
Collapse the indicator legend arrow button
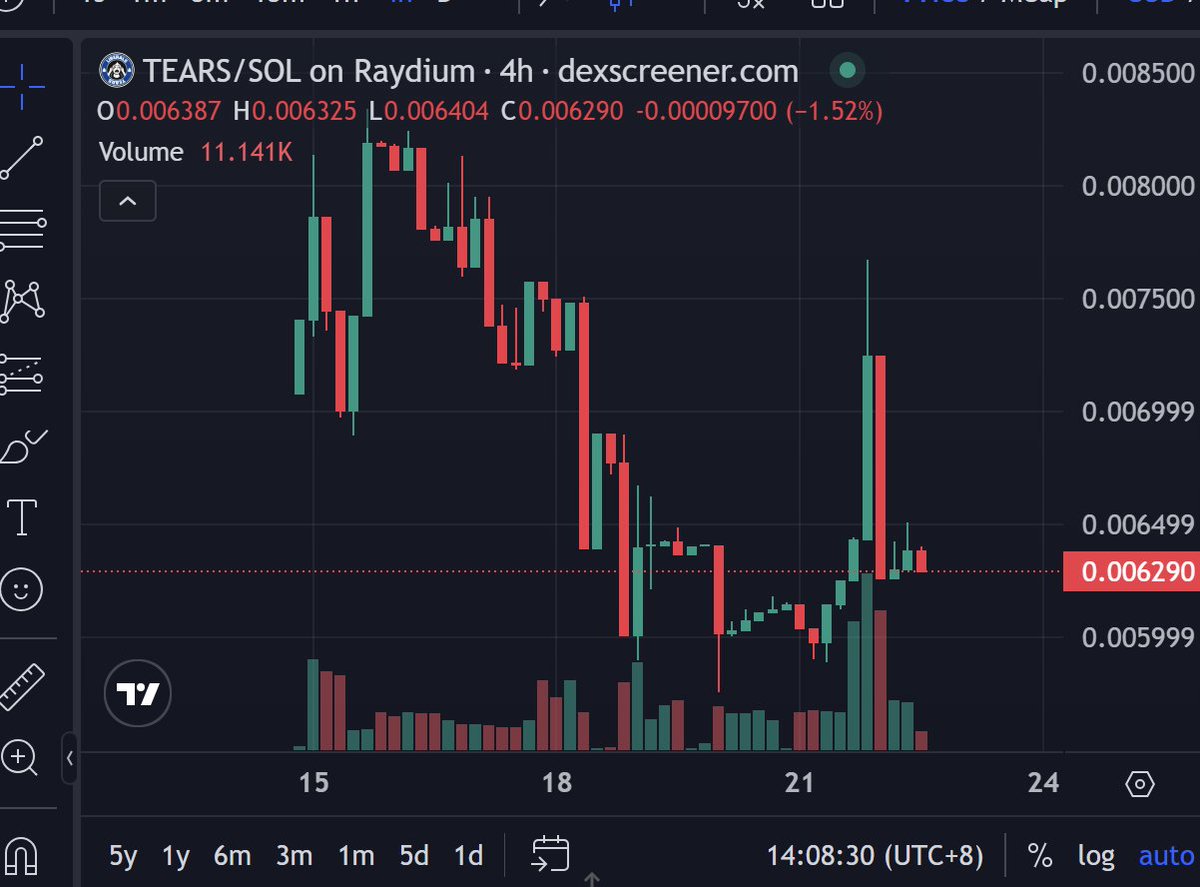coord(127,201)
